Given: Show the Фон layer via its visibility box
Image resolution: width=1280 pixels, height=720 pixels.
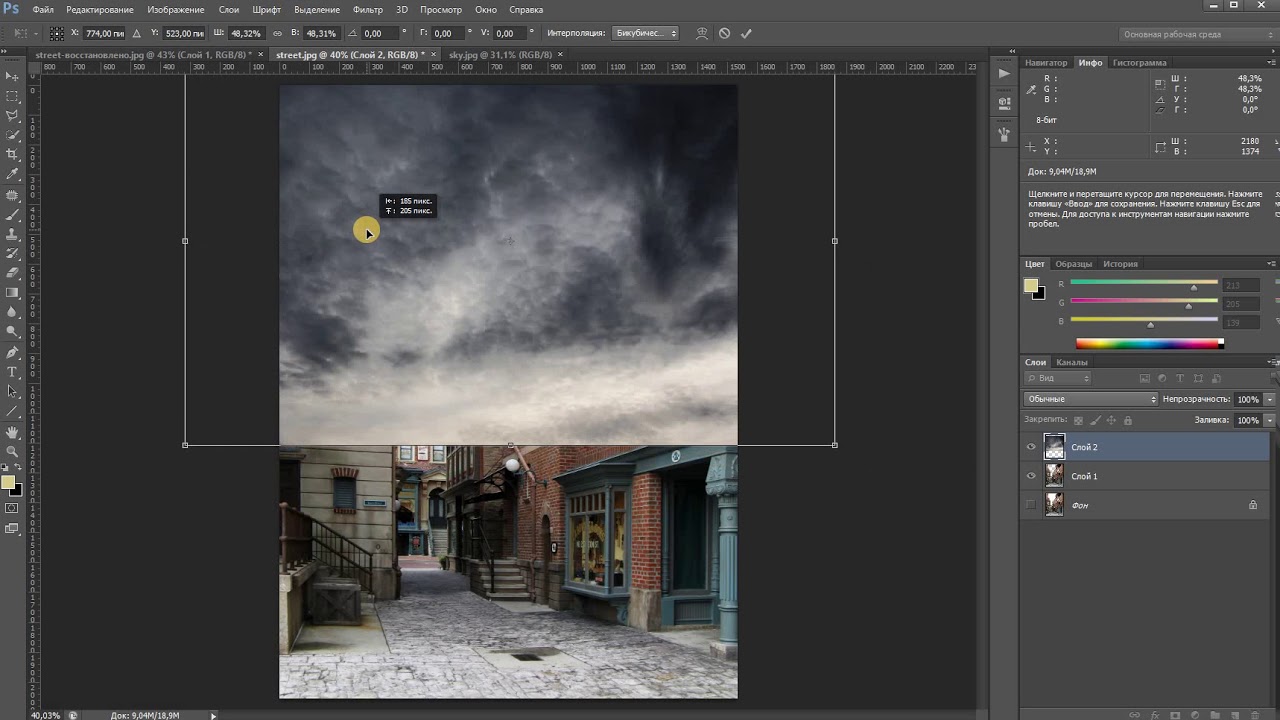Looking at the screenshot, I should [x=1031, y=505].
